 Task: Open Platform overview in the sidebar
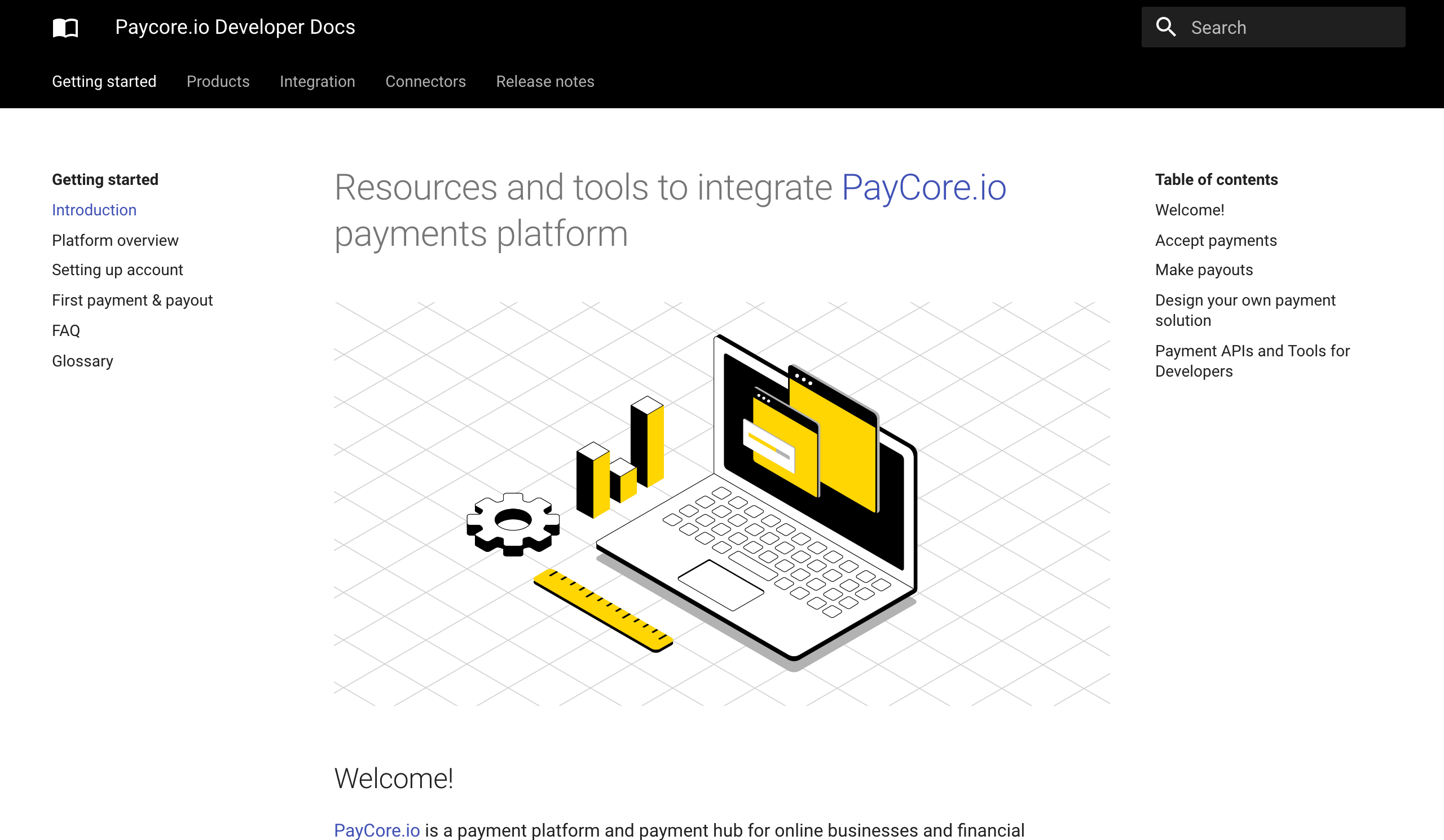[x=115, y=240]
